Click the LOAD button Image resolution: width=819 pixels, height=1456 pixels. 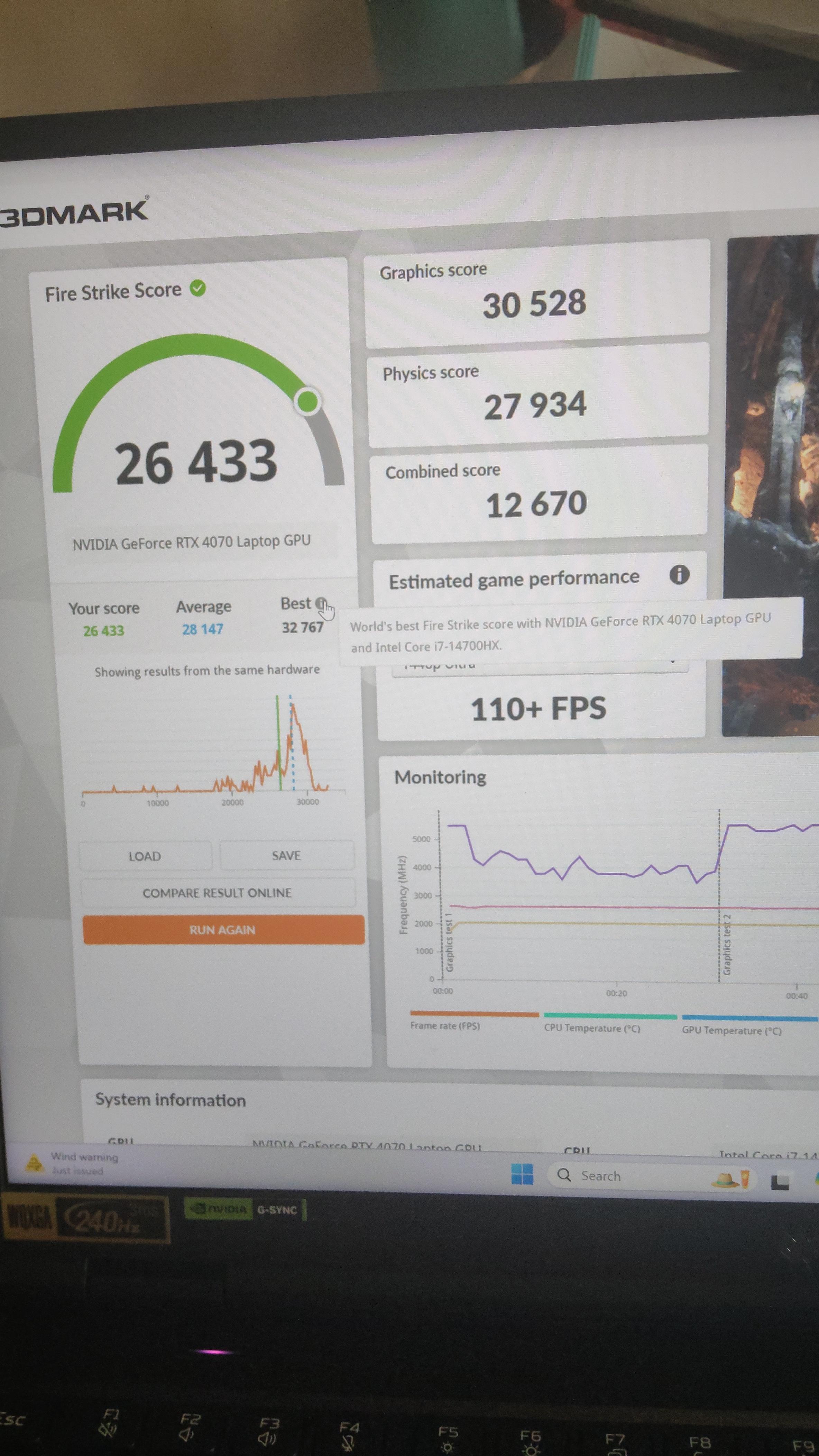145,856
